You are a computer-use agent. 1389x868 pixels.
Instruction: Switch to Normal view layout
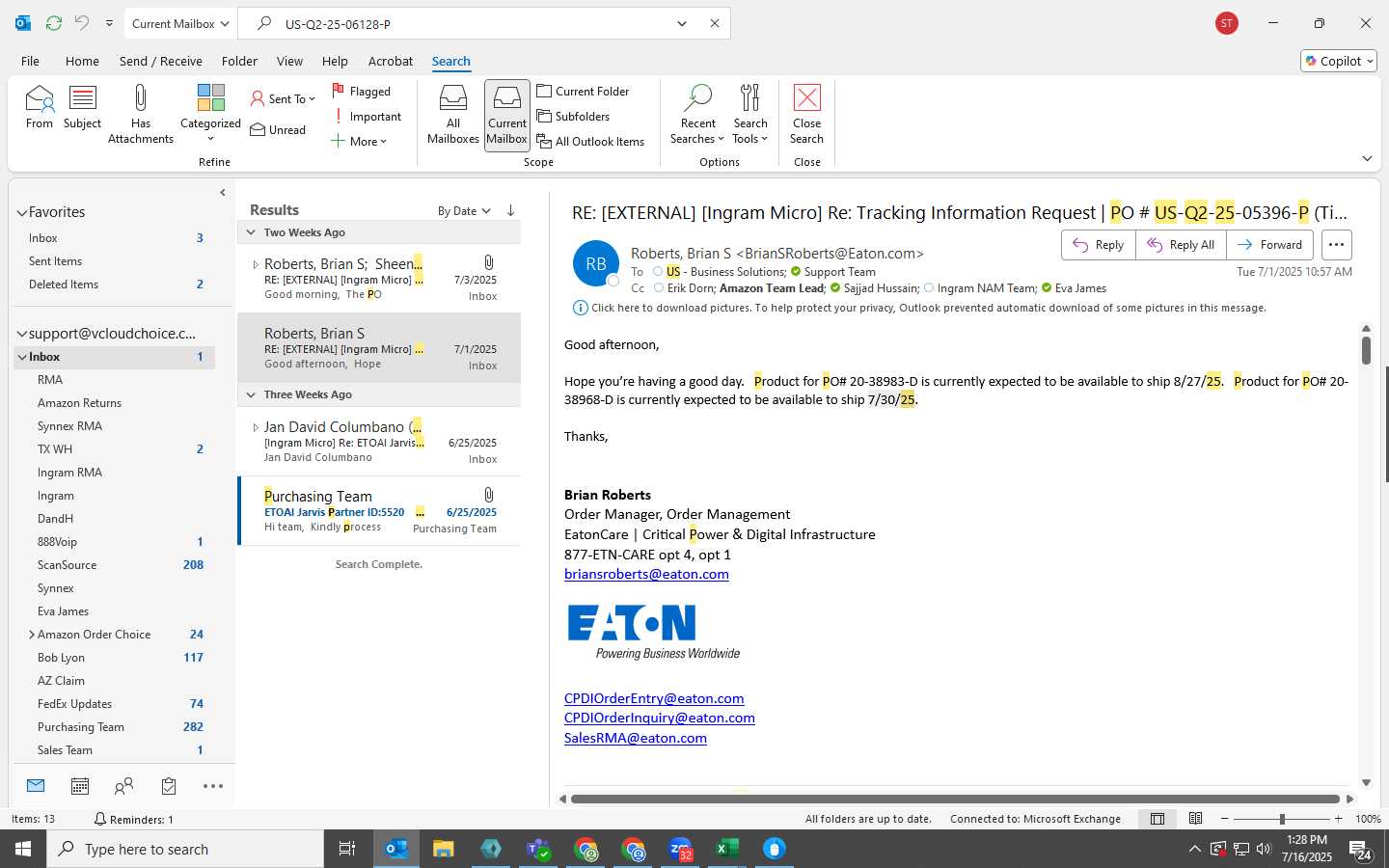[1157, 819]
